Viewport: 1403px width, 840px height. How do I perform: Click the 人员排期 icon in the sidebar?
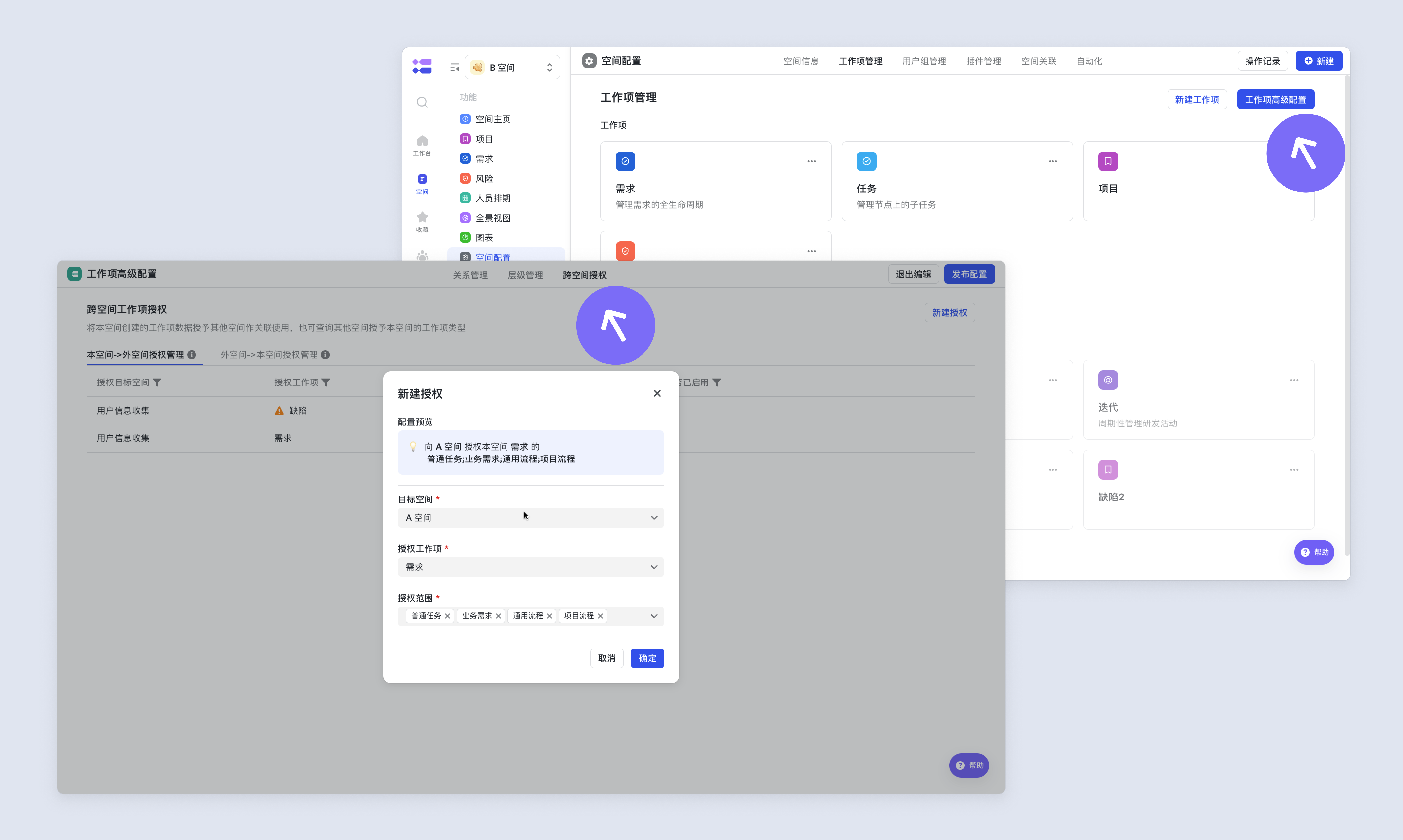(x=465, y=198)
